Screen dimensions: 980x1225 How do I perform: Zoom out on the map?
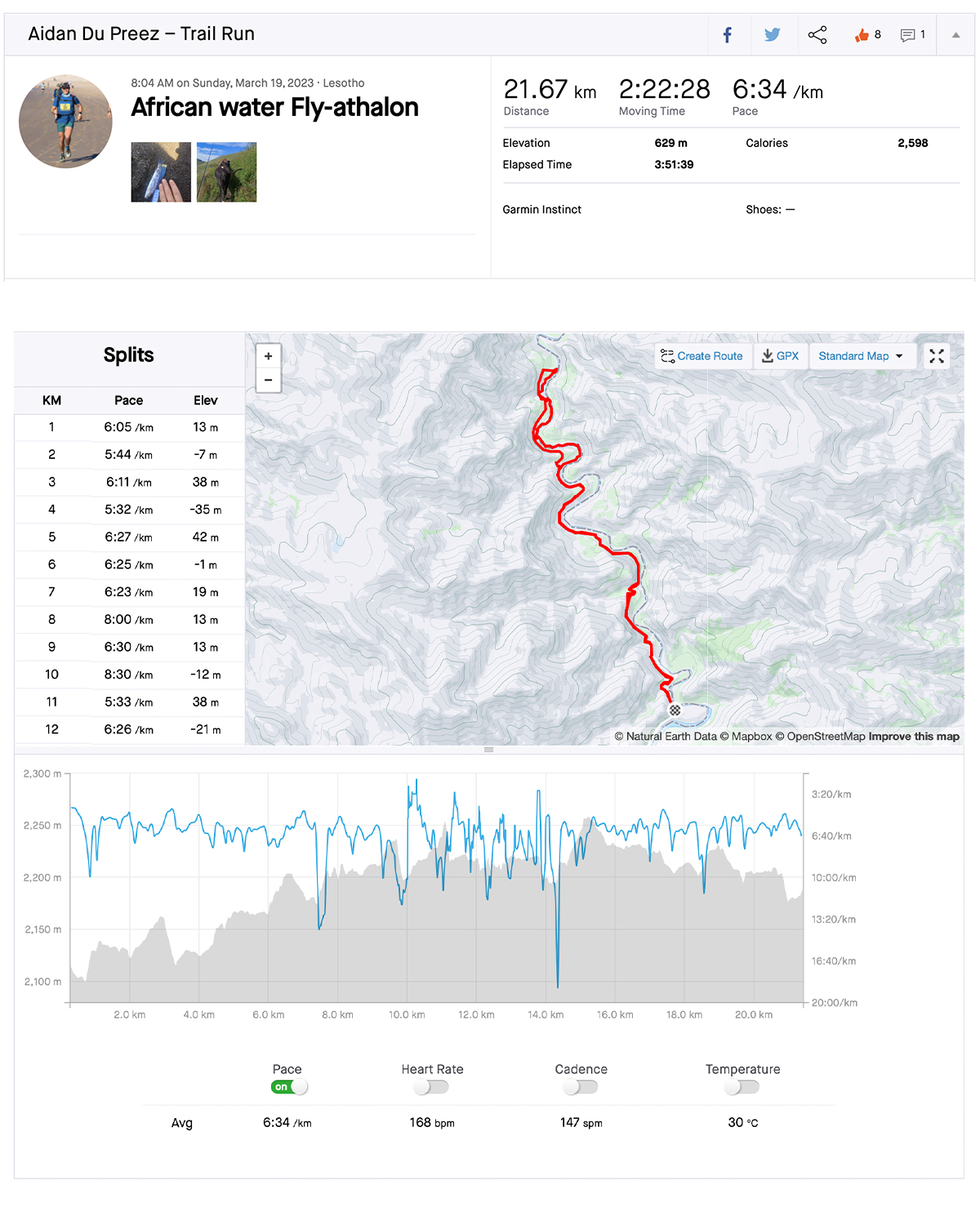269,380
